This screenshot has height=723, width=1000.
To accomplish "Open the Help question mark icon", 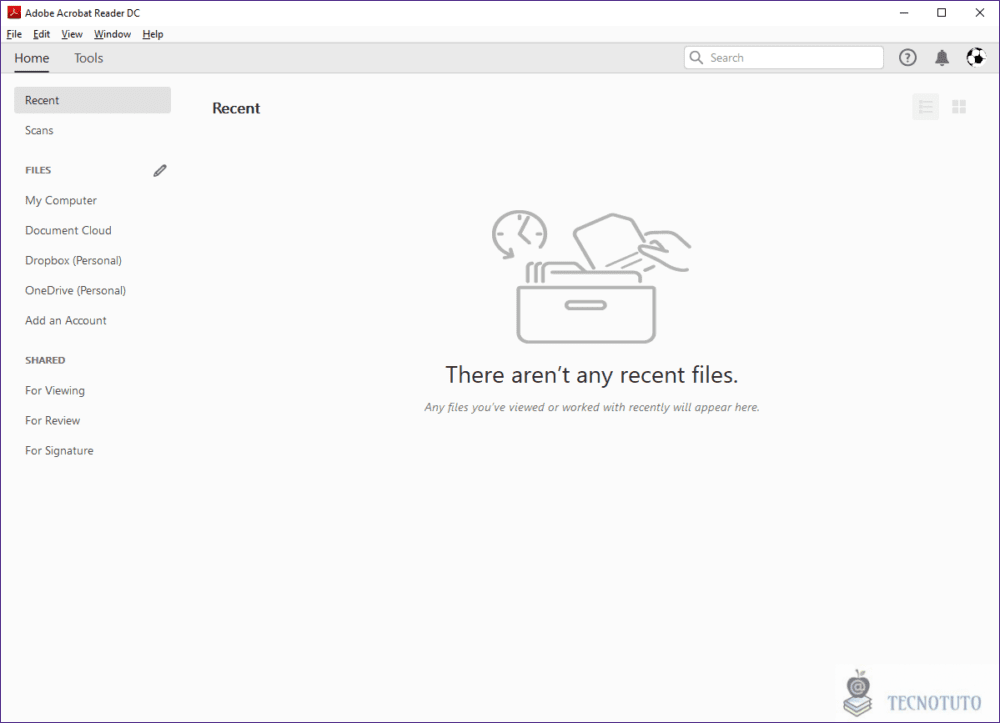I will pos(908,58).
